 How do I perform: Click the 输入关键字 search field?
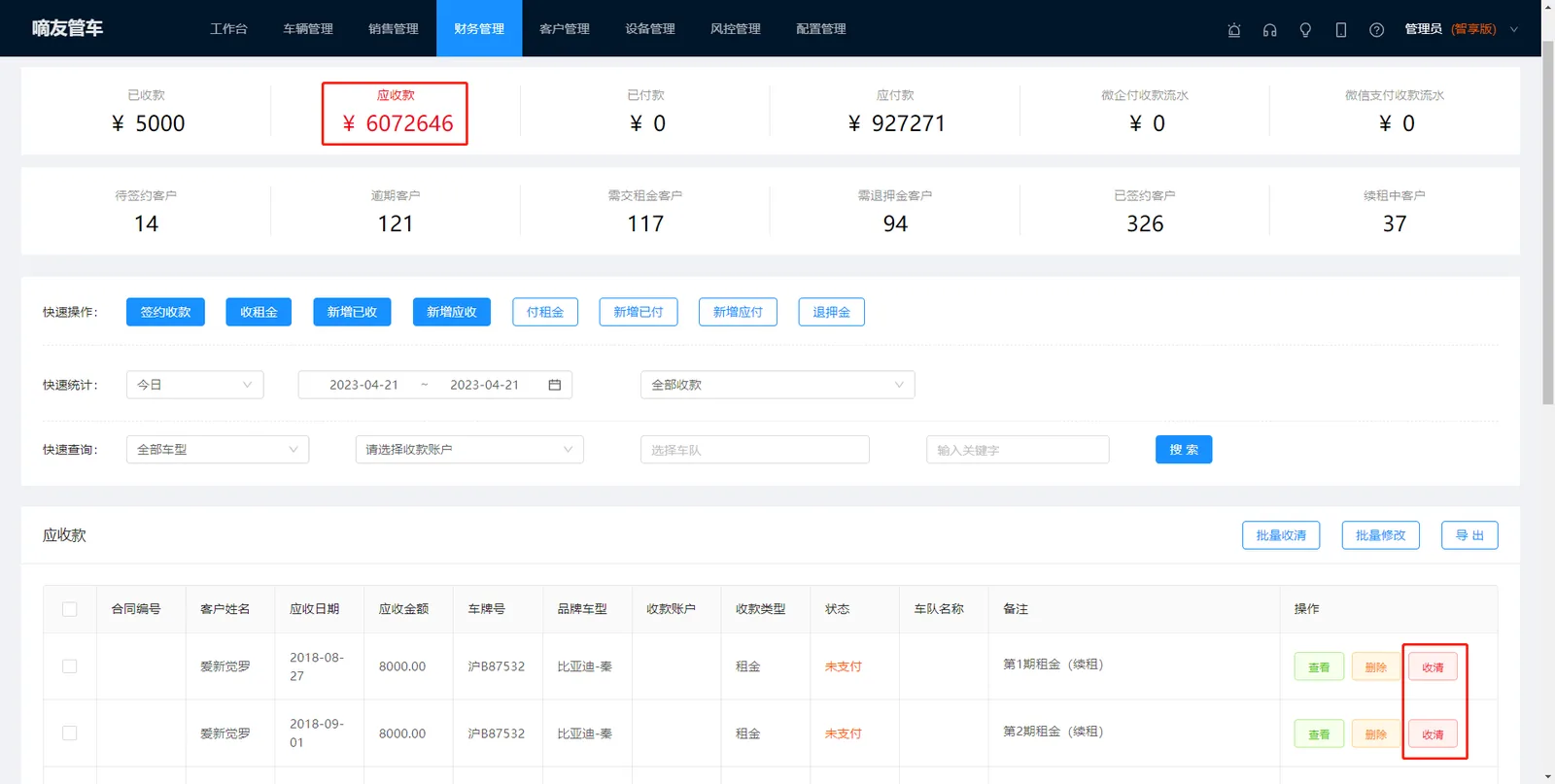point(1018,450)
